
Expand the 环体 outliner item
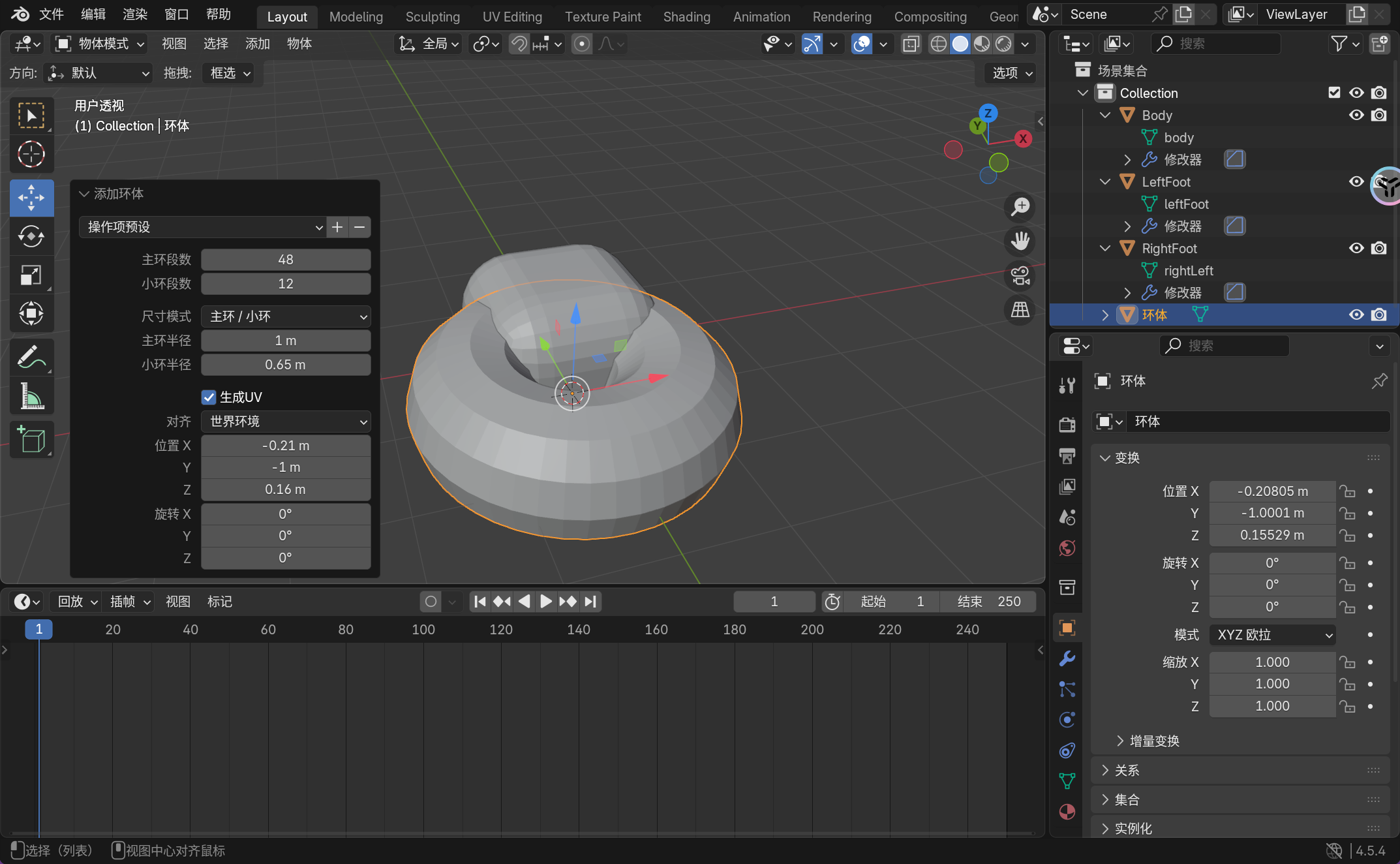point(1105,315)
